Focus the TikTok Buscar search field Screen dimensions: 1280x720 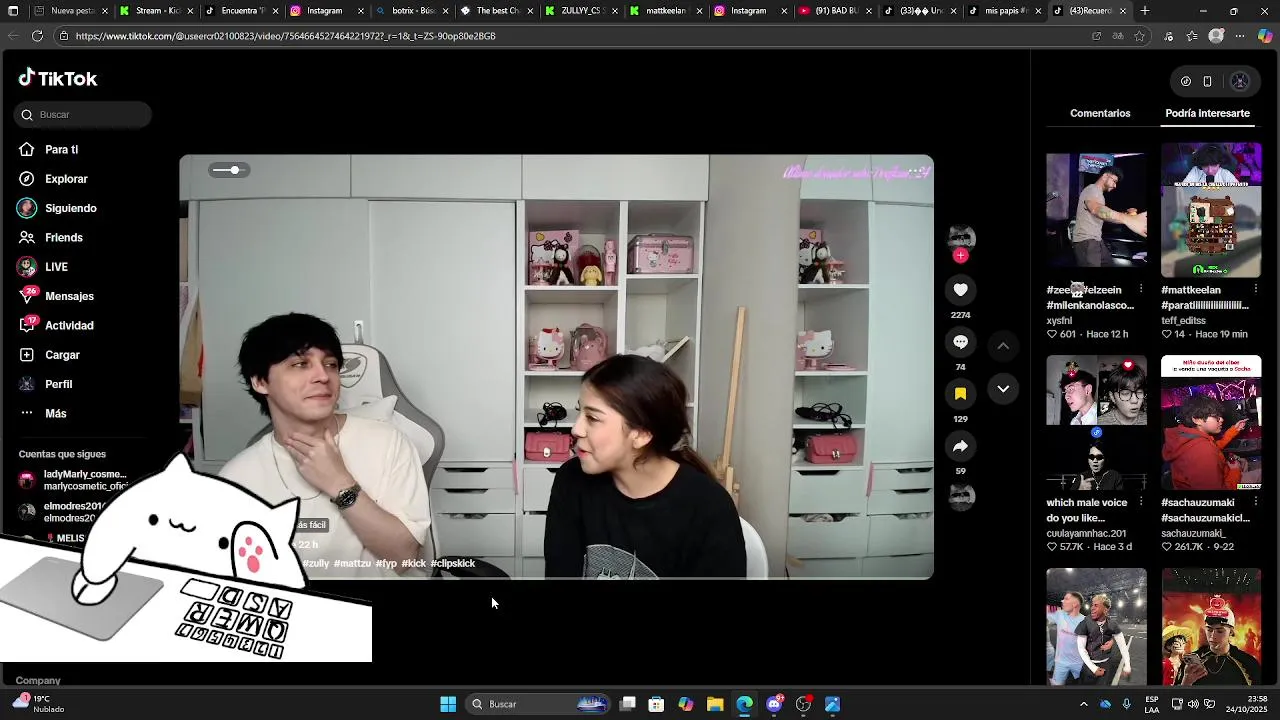pyautogui.click(x=83, y=115)
